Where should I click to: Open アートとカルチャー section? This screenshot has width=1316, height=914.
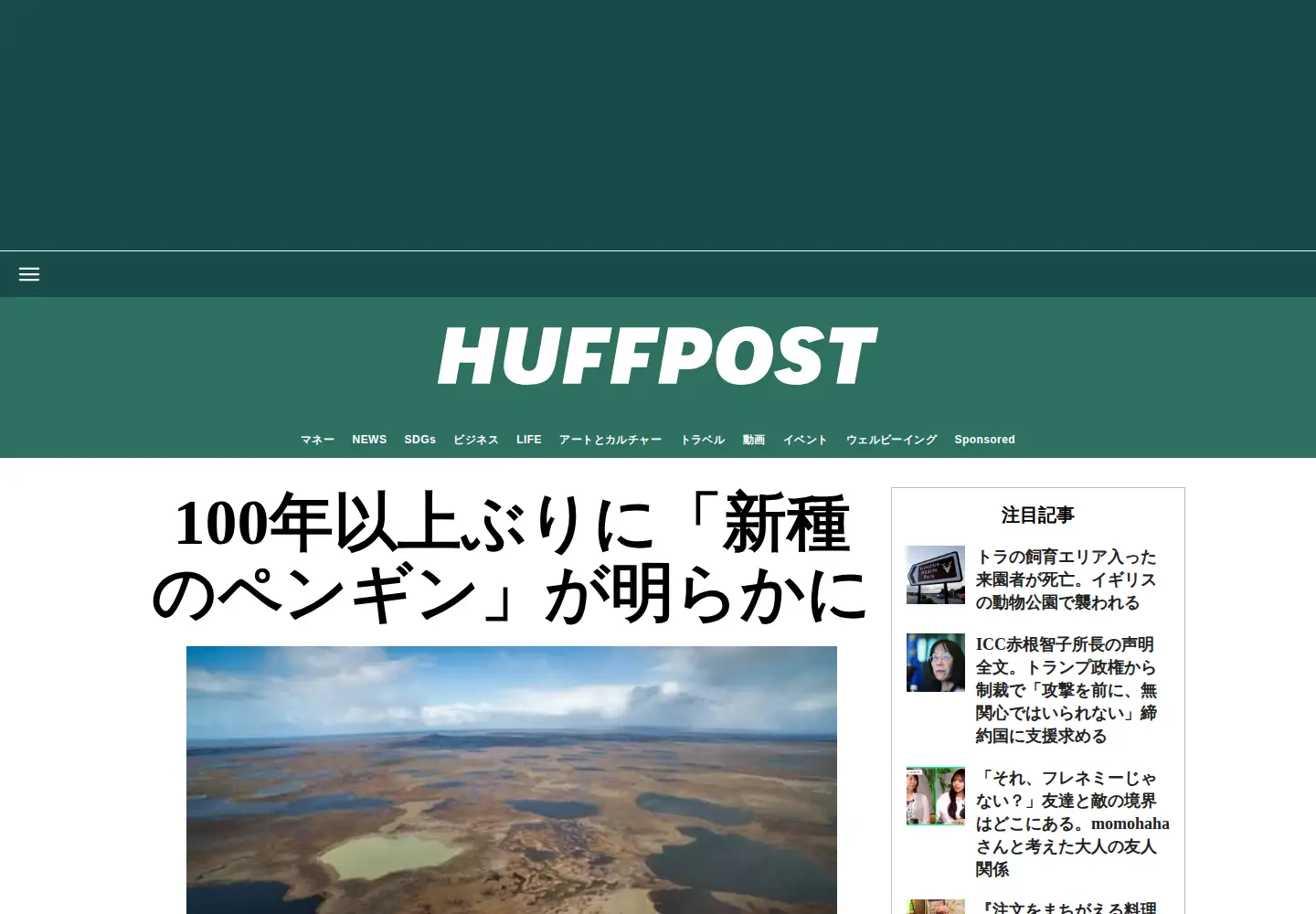click(x=610, y=440)
